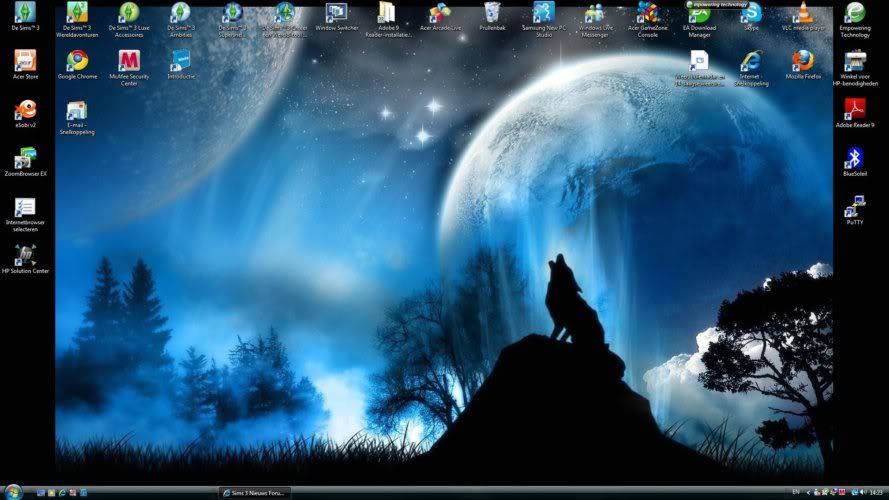889x500 pixels.
Task: Click the taskbar clock
Action: tap(877, 493)
